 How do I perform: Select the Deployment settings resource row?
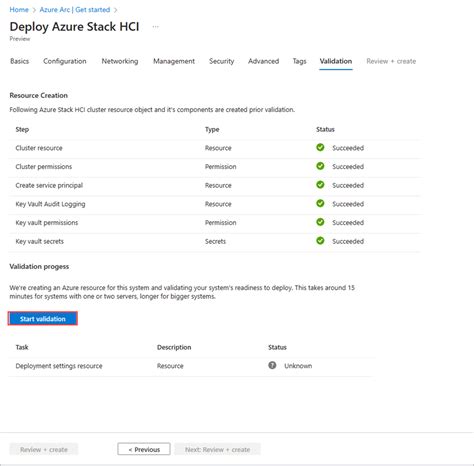click(192, 366)
